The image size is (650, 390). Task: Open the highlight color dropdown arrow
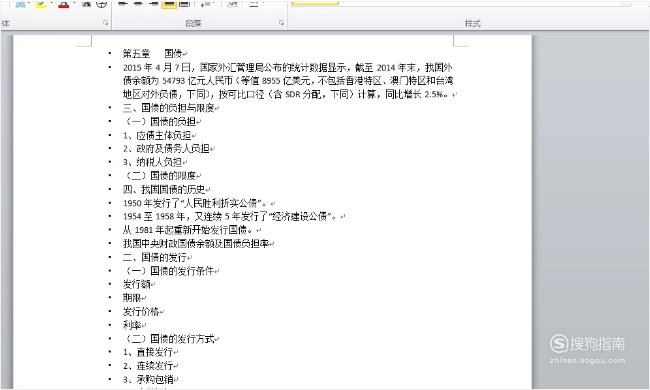(x=51, y=3)
